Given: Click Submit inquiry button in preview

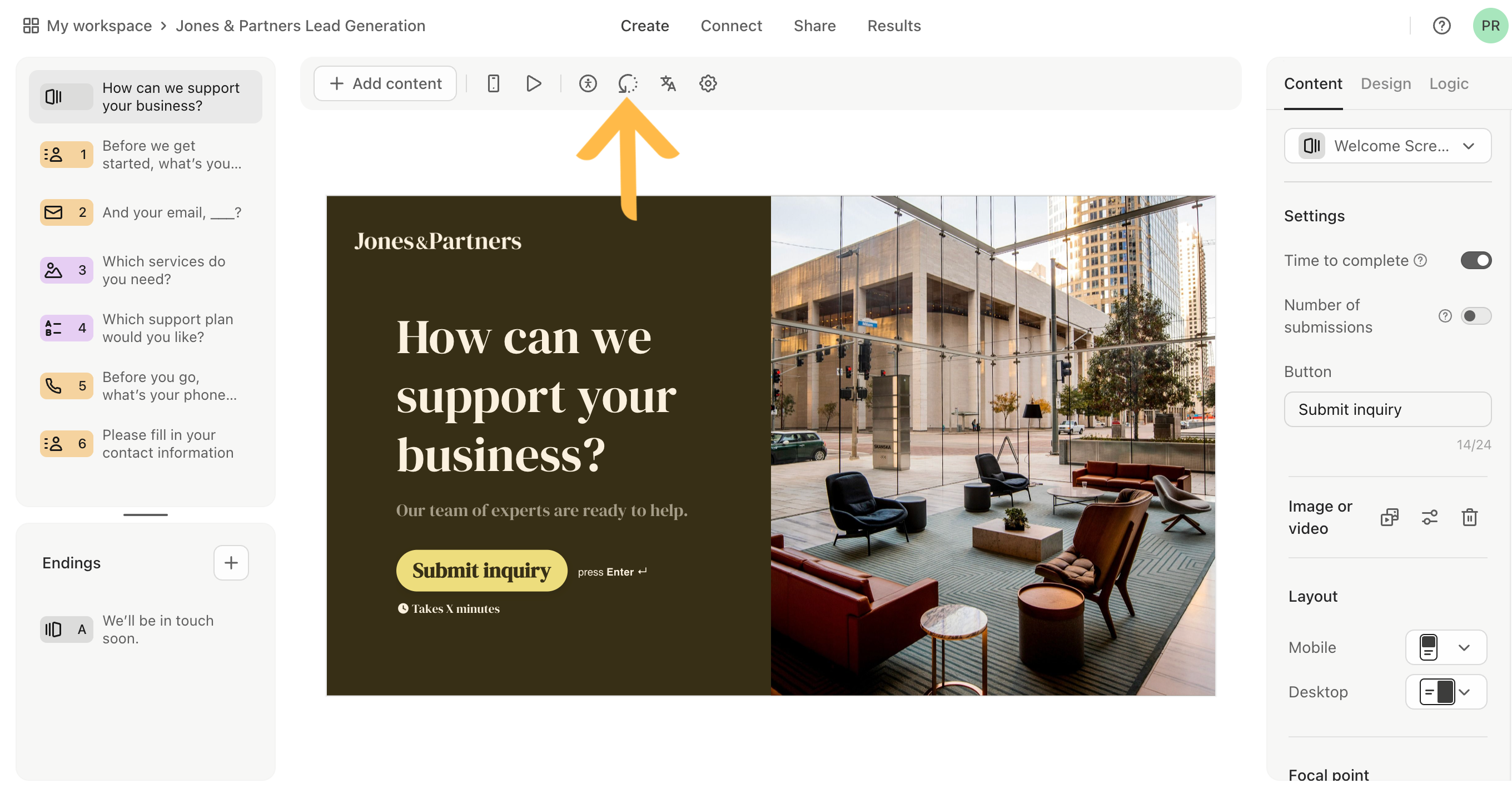Looking at the screenshot, I should (x=481, y=570).
